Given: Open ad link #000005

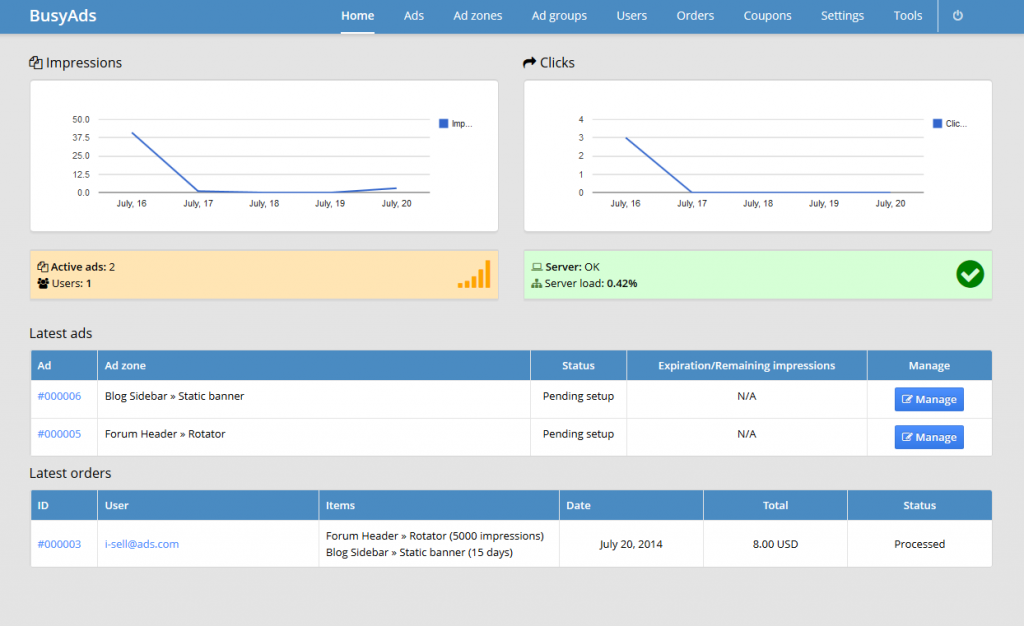Looking at the screenshot, I should (59, 434).
